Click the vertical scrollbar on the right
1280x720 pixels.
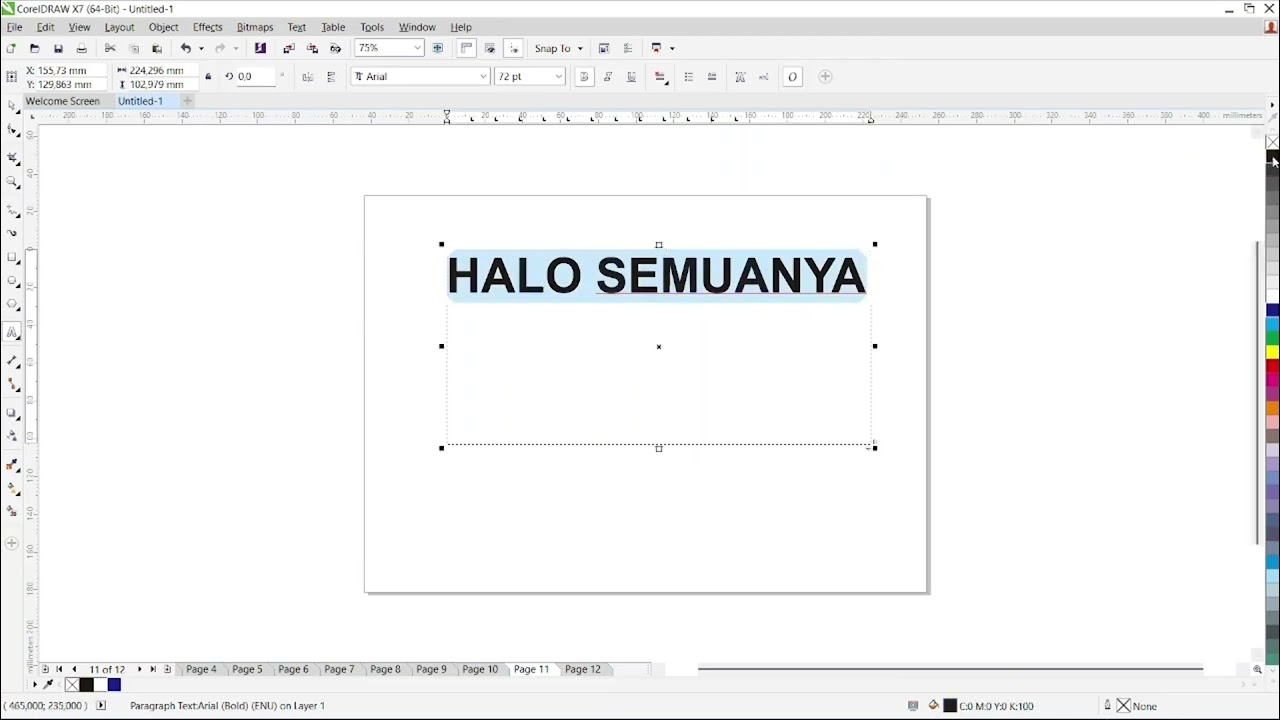click(1258, 392)
